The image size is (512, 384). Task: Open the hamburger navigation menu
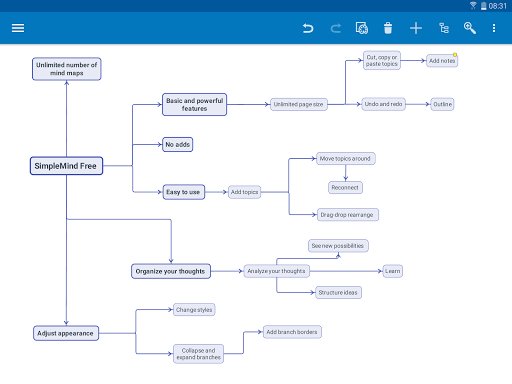pyautogui.click(x=18, y=28)
